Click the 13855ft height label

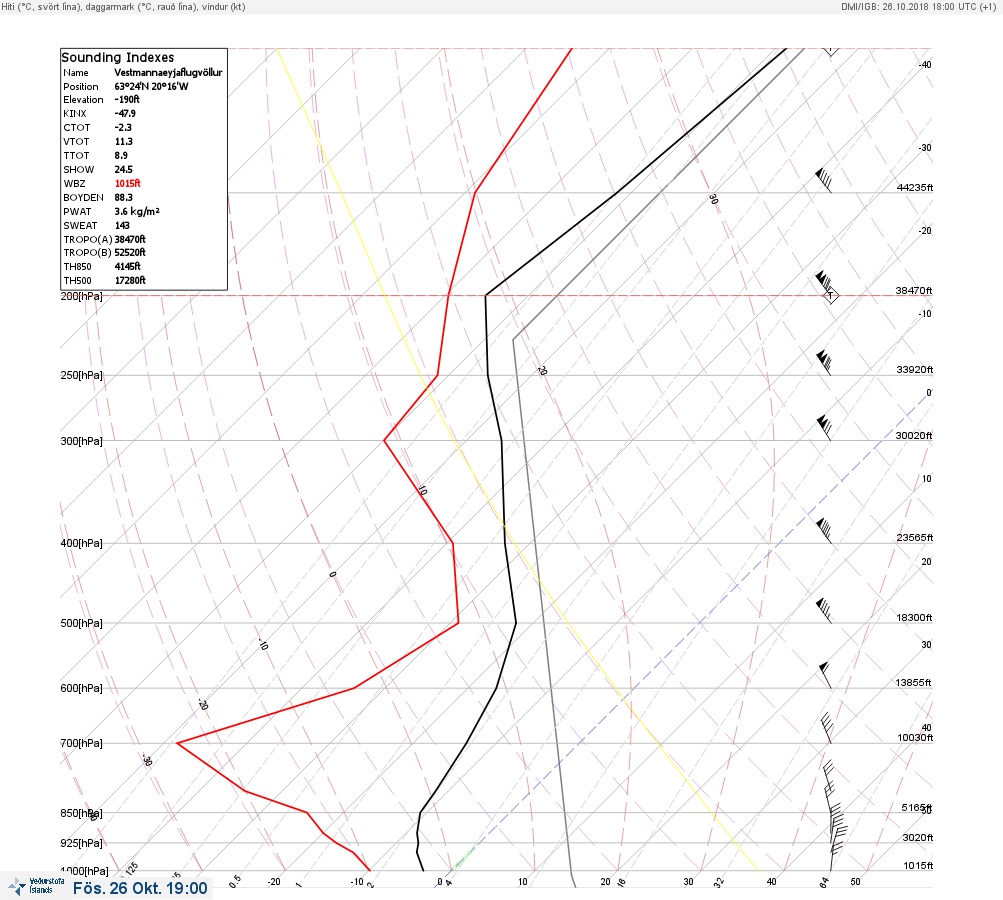pyautogui.click(x=913, y=683)
